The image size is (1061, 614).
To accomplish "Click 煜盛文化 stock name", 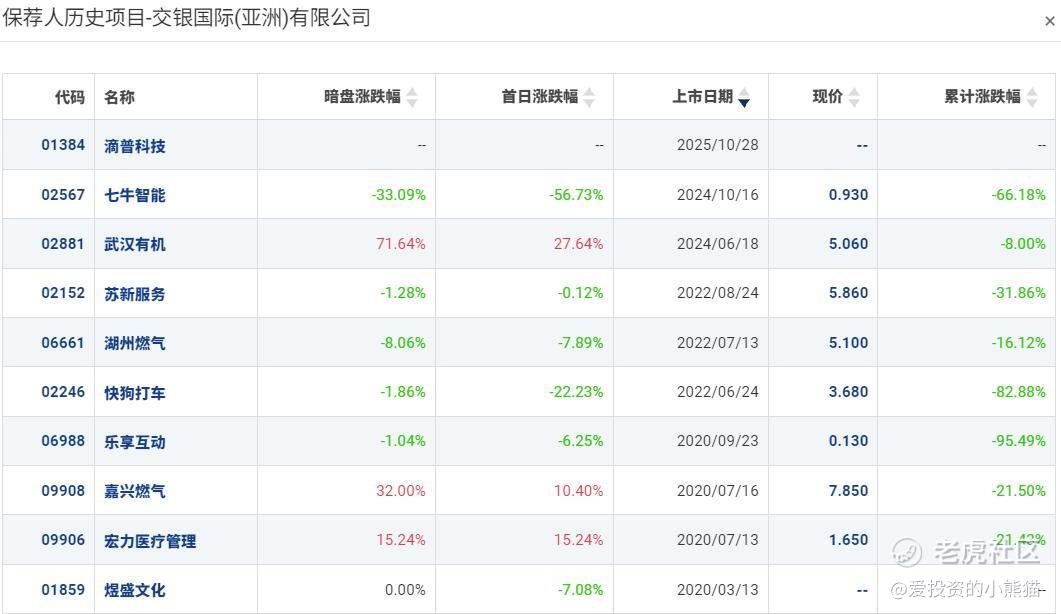I will tap(135, 590).
